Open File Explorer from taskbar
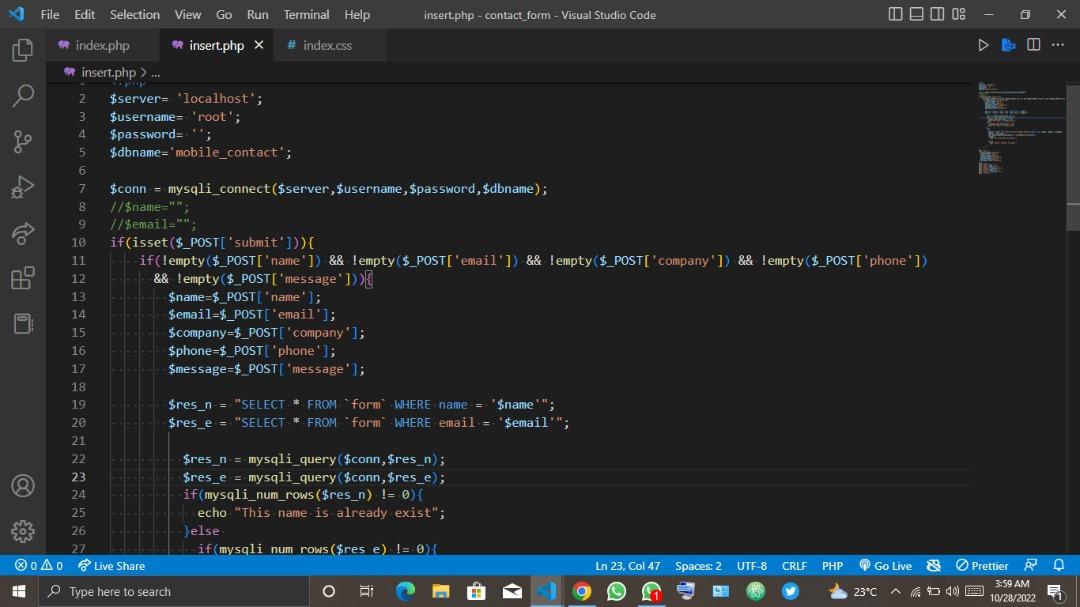The height and width of the screenshot is (607, 1080). tap(441, 591)
